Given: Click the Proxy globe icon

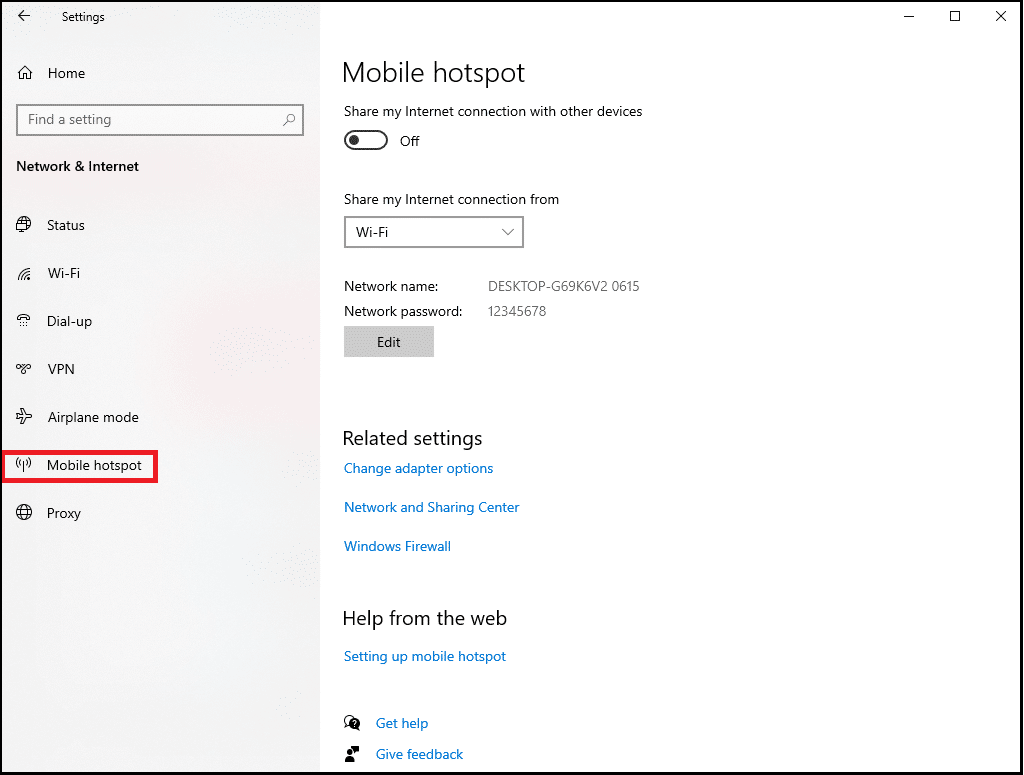Looking at the screenshot, I should pos(24,513).
